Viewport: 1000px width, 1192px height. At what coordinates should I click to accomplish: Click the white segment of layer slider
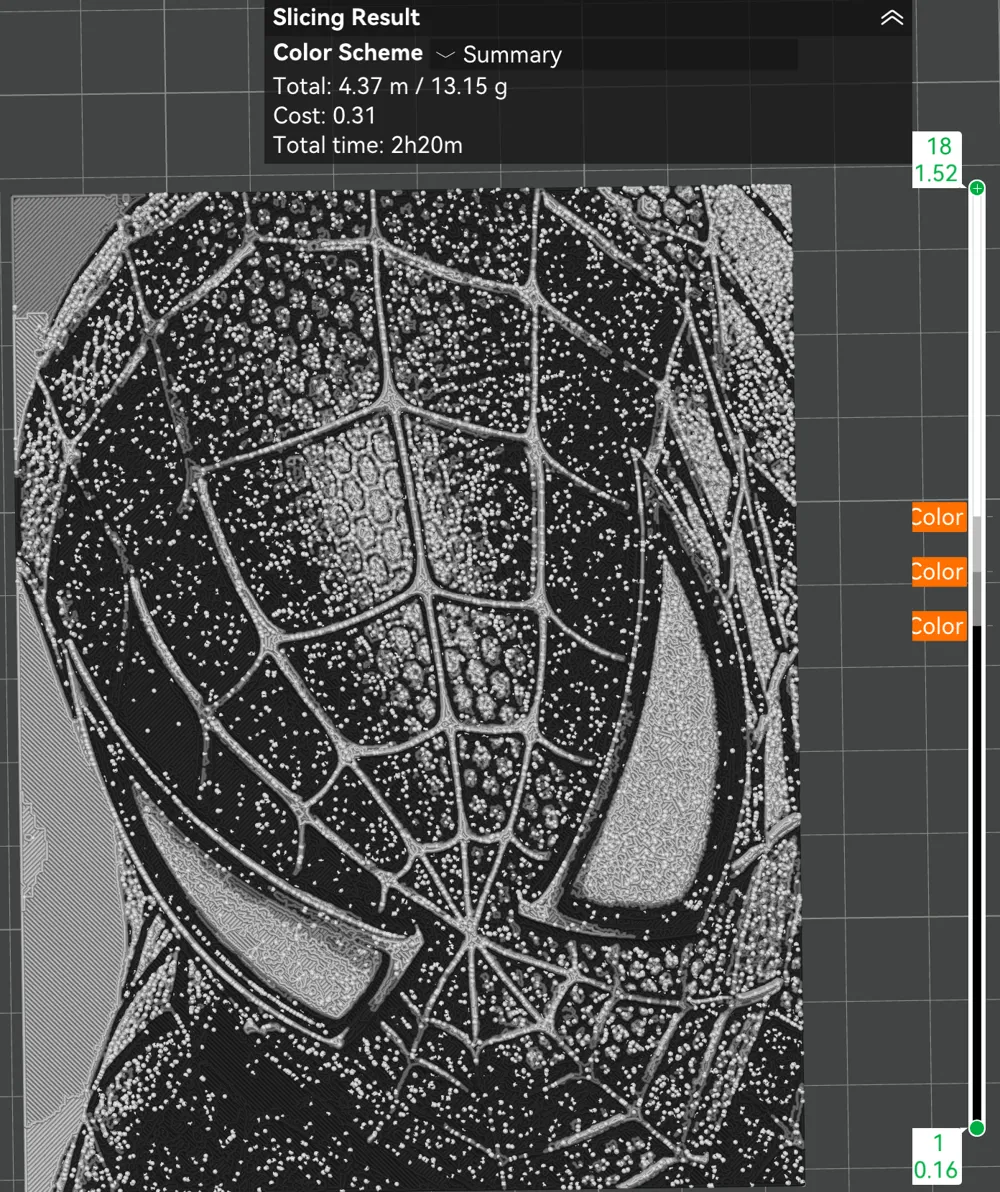click(977, 357)
